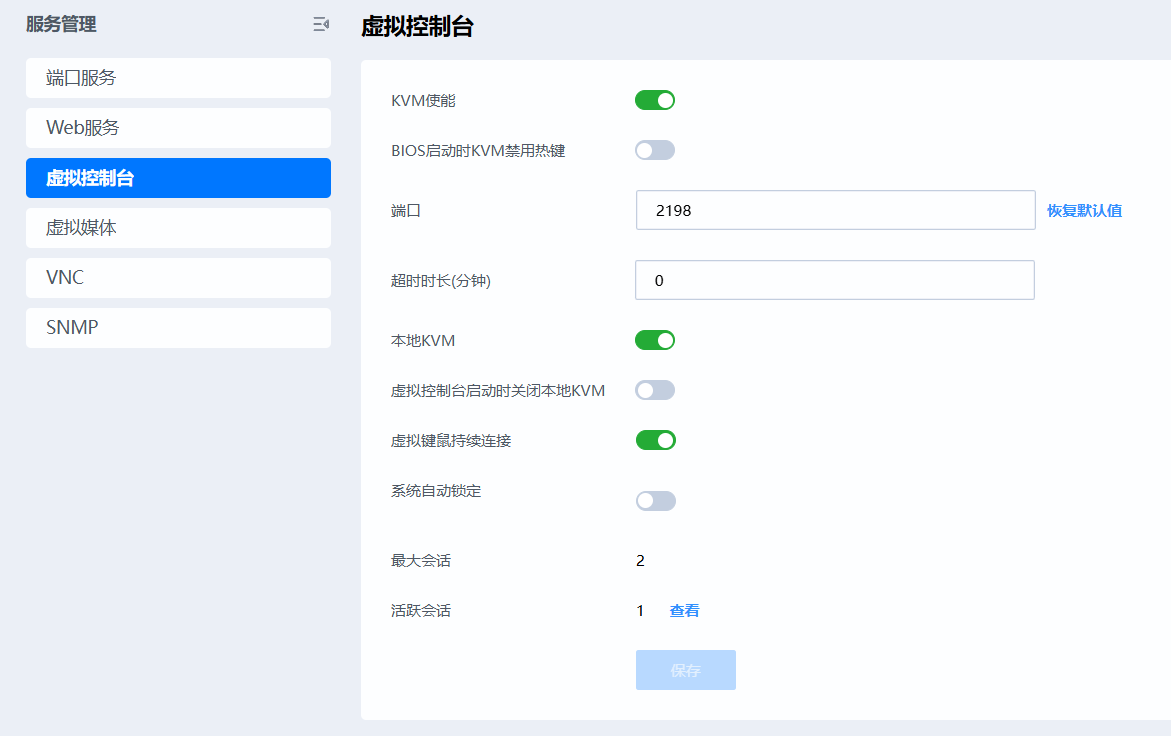Enable 虚拟控制台启动时关闭本地KVM switch

(655, 390)
